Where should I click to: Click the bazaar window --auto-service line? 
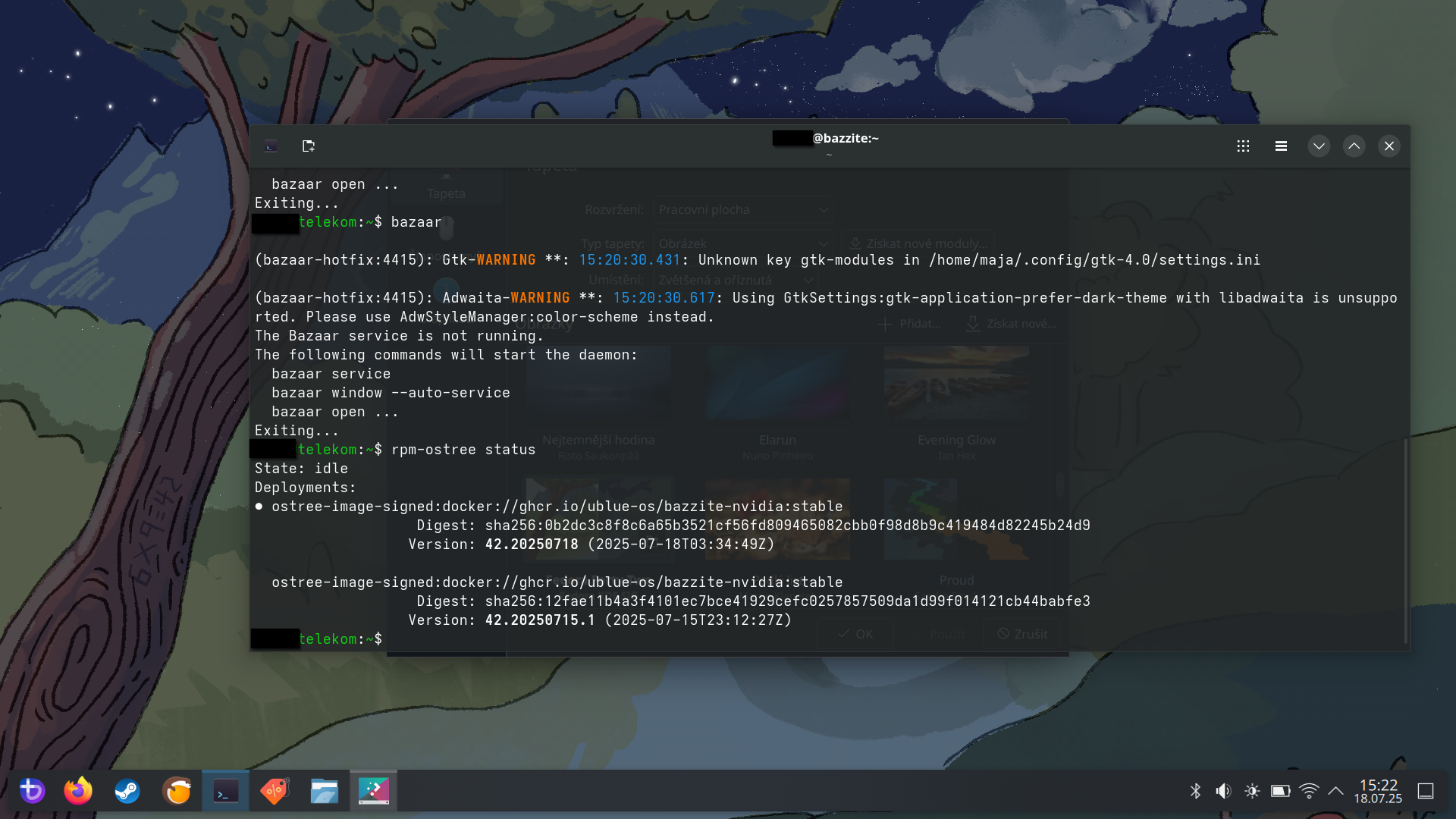[x=391, y=393]
